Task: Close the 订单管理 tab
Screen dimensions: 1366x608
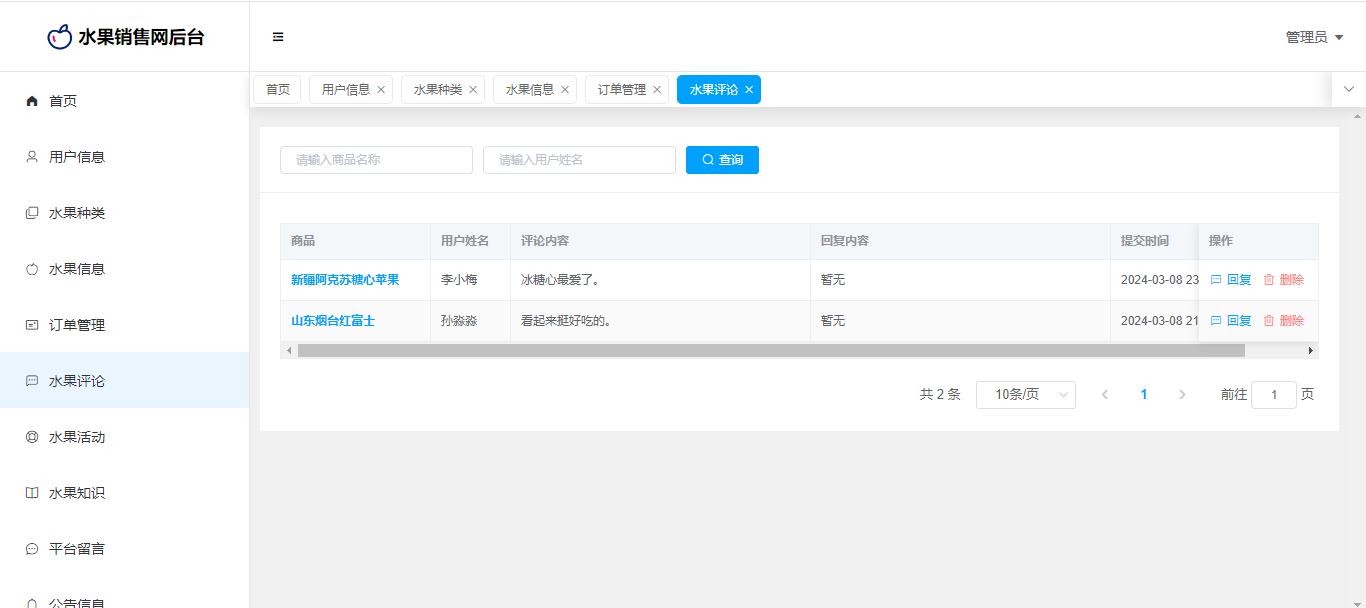Action: [x=657, y=90]
